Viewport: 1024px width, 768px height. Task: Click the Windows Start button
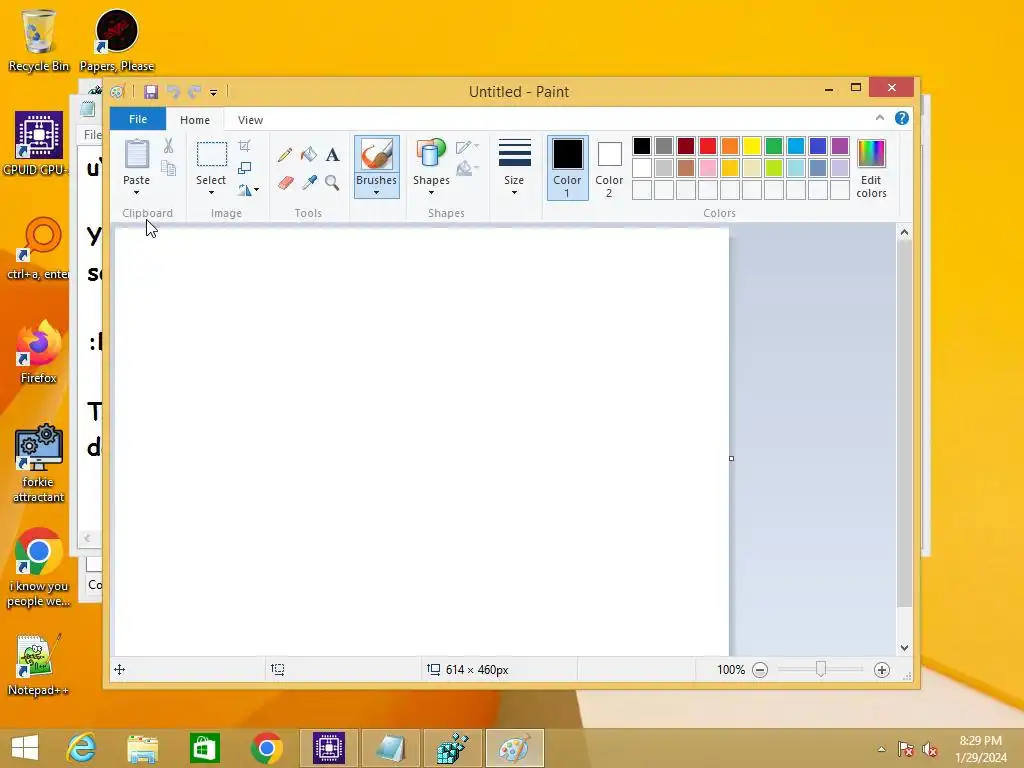25,748
